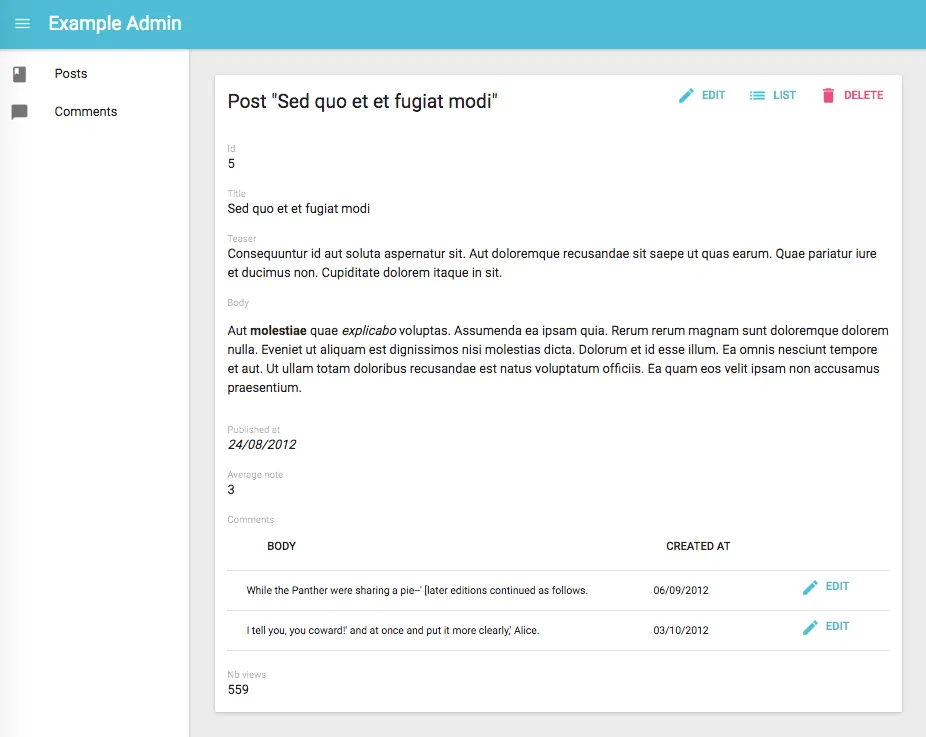
Task: Click pencil icon in 06/09/2012 comment row
Action: pyautogui.click(x=811, y=588)
